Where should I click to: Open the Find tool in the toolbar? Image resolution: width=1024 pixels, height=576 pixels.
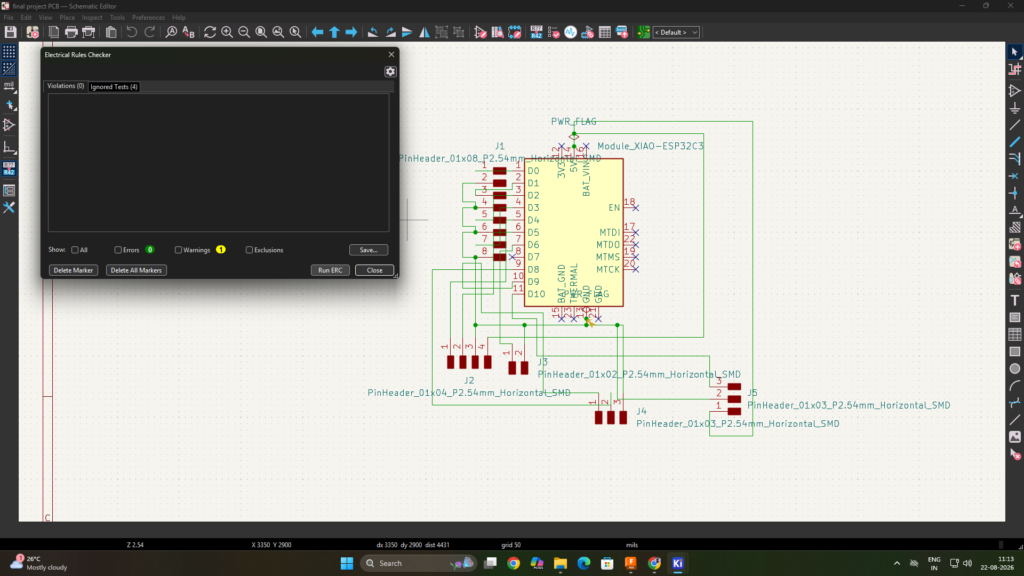pos(171,32)
